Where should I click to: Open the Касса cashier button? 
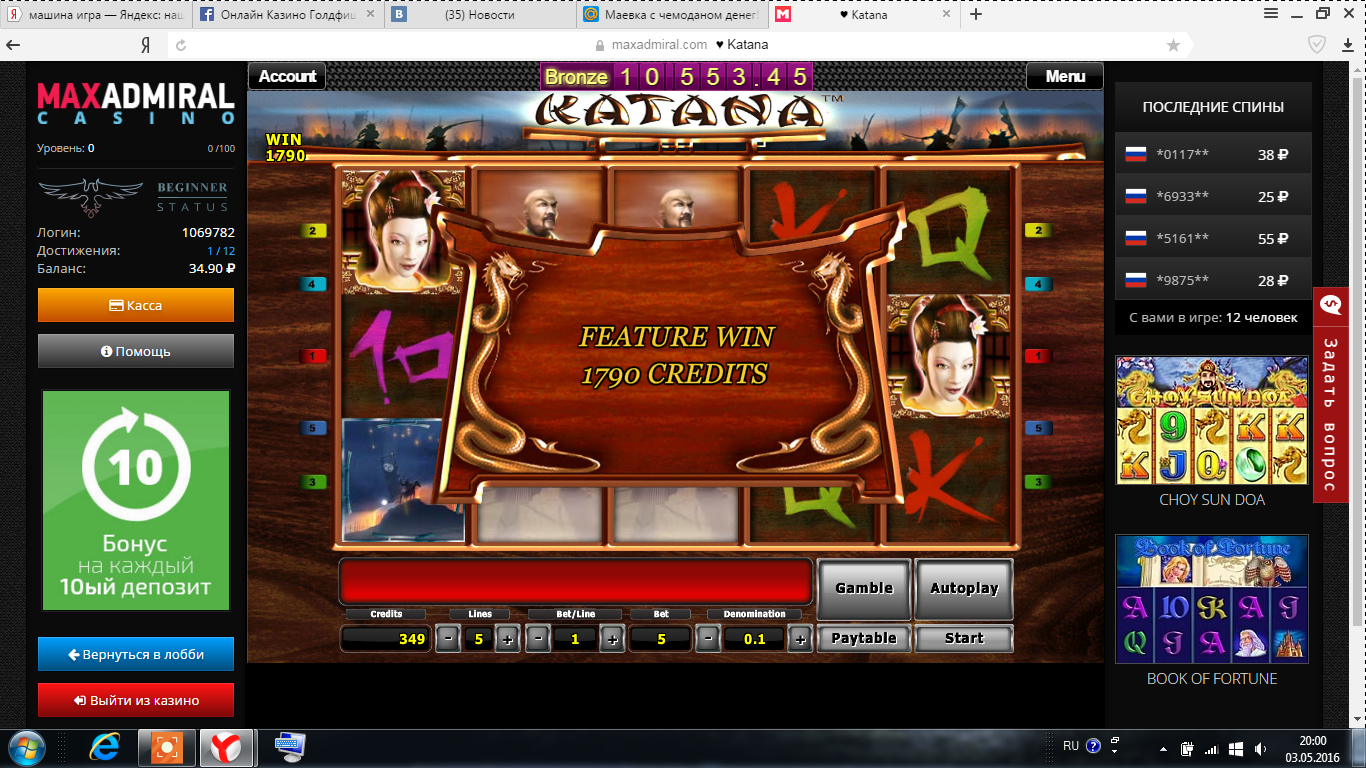click(136, 305)
